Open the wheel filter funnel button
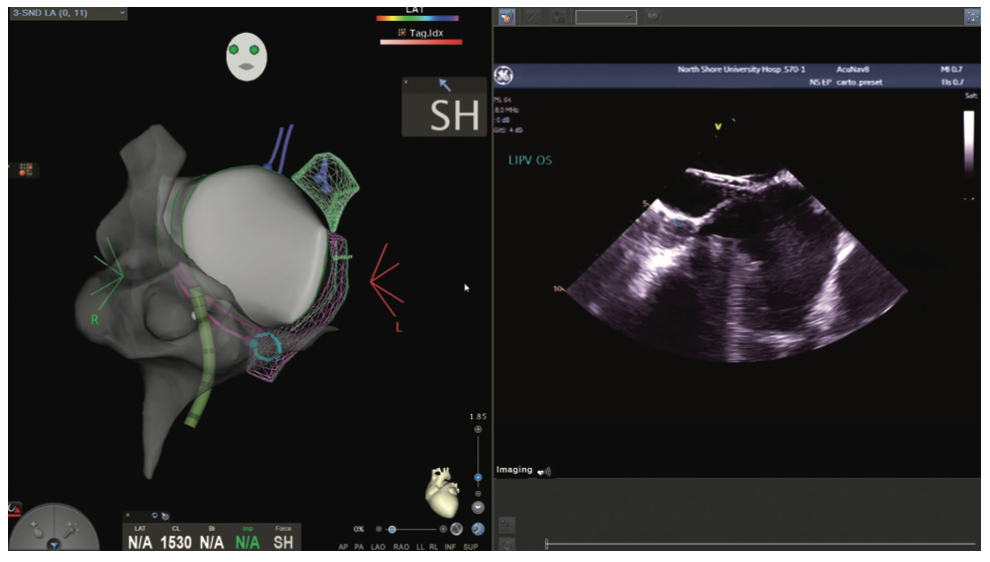Image resolution: width=990 pixels, height=562 pixels. (x=54, y=544)
